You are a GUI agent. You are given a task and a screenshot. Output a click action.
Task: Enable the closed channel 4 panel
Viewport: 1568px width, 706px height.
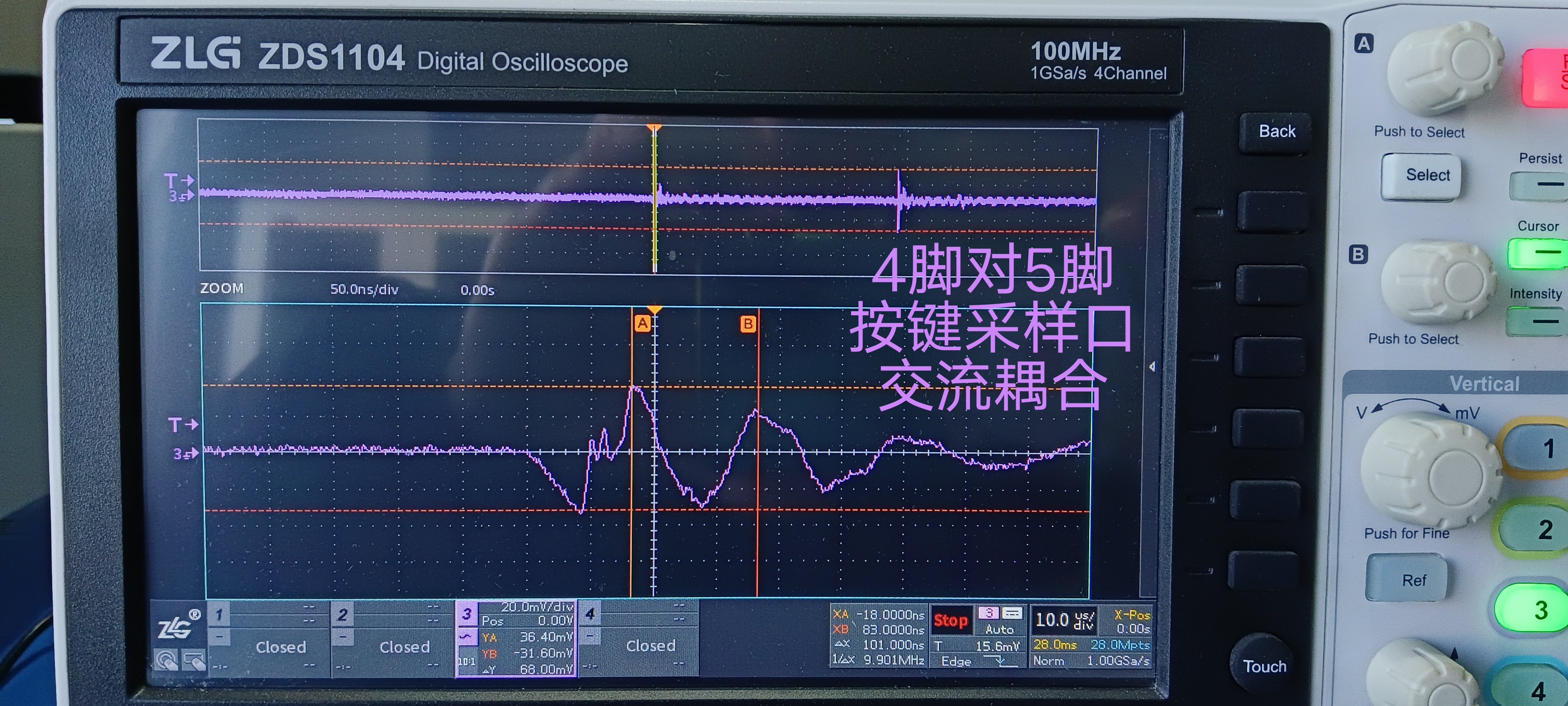point(650,645)
